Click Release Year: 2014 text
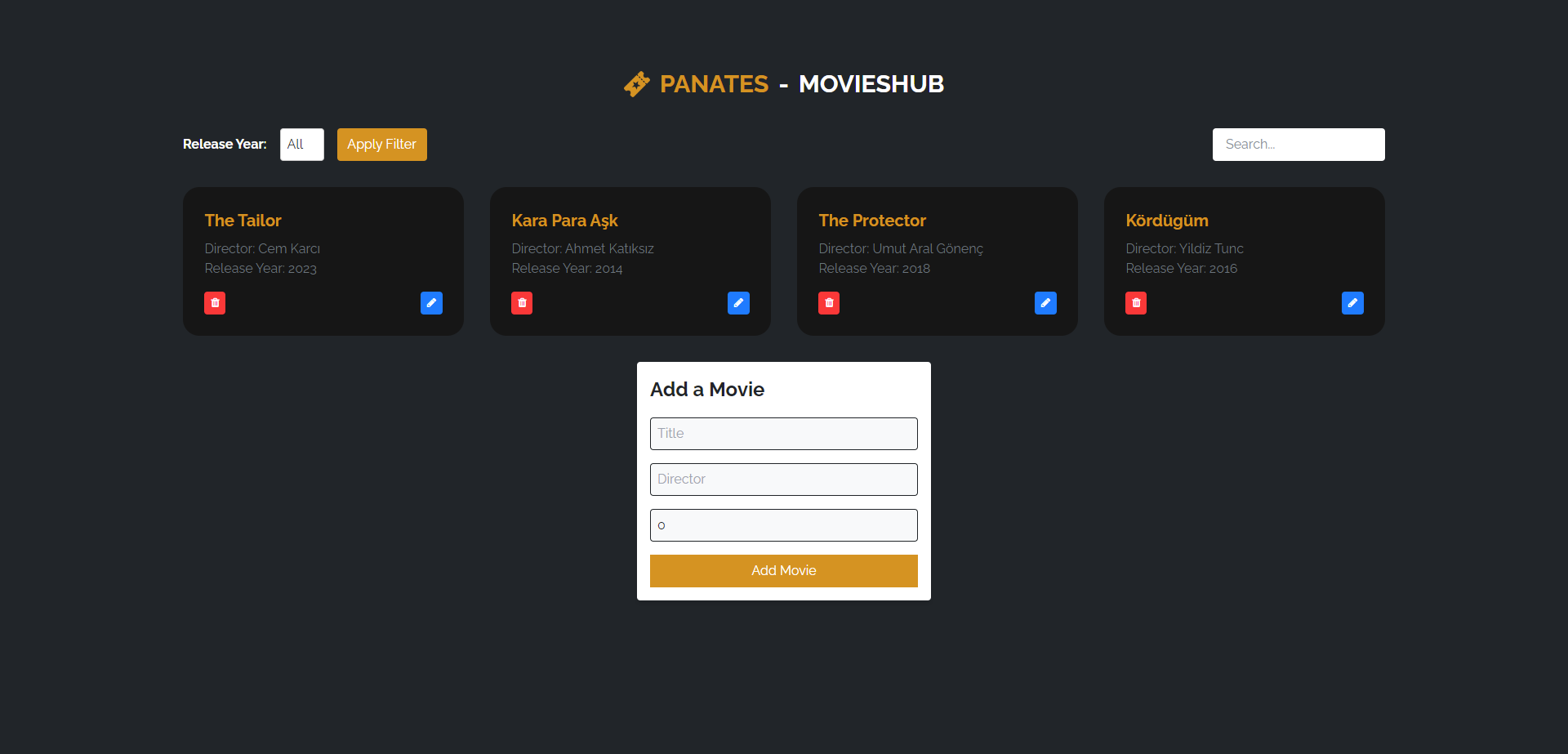The image size is (1568, 754). click(x=567, y=268)
